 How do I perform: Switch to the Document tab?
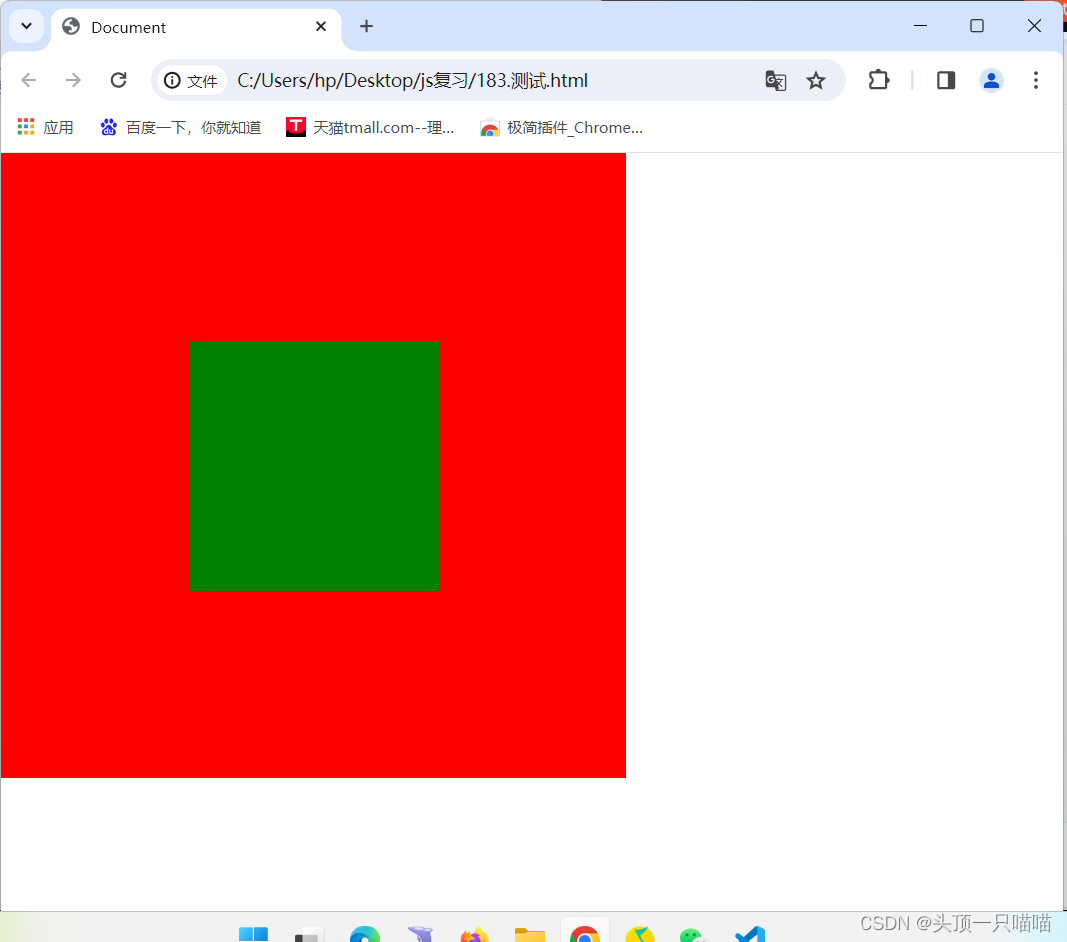(150, 27)
